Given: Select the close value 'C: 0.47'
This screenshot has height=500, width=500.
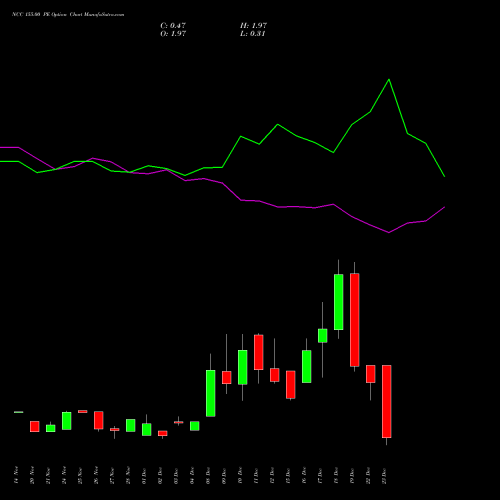Looking at the screenshot, I should (173, 26).
